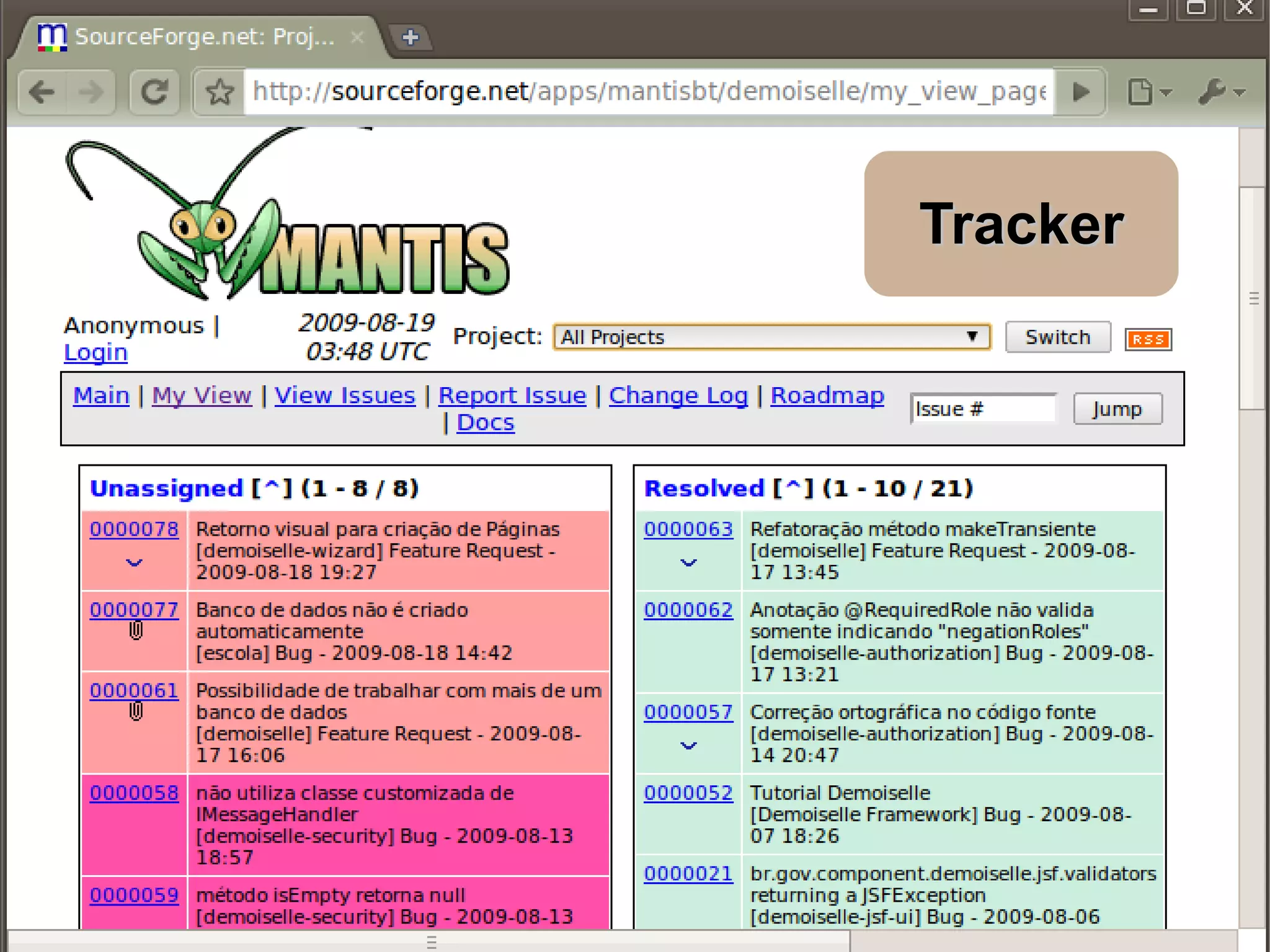Open issue 0000061
This screenshot has width=1270, height=952.
[x=134, y=690]
